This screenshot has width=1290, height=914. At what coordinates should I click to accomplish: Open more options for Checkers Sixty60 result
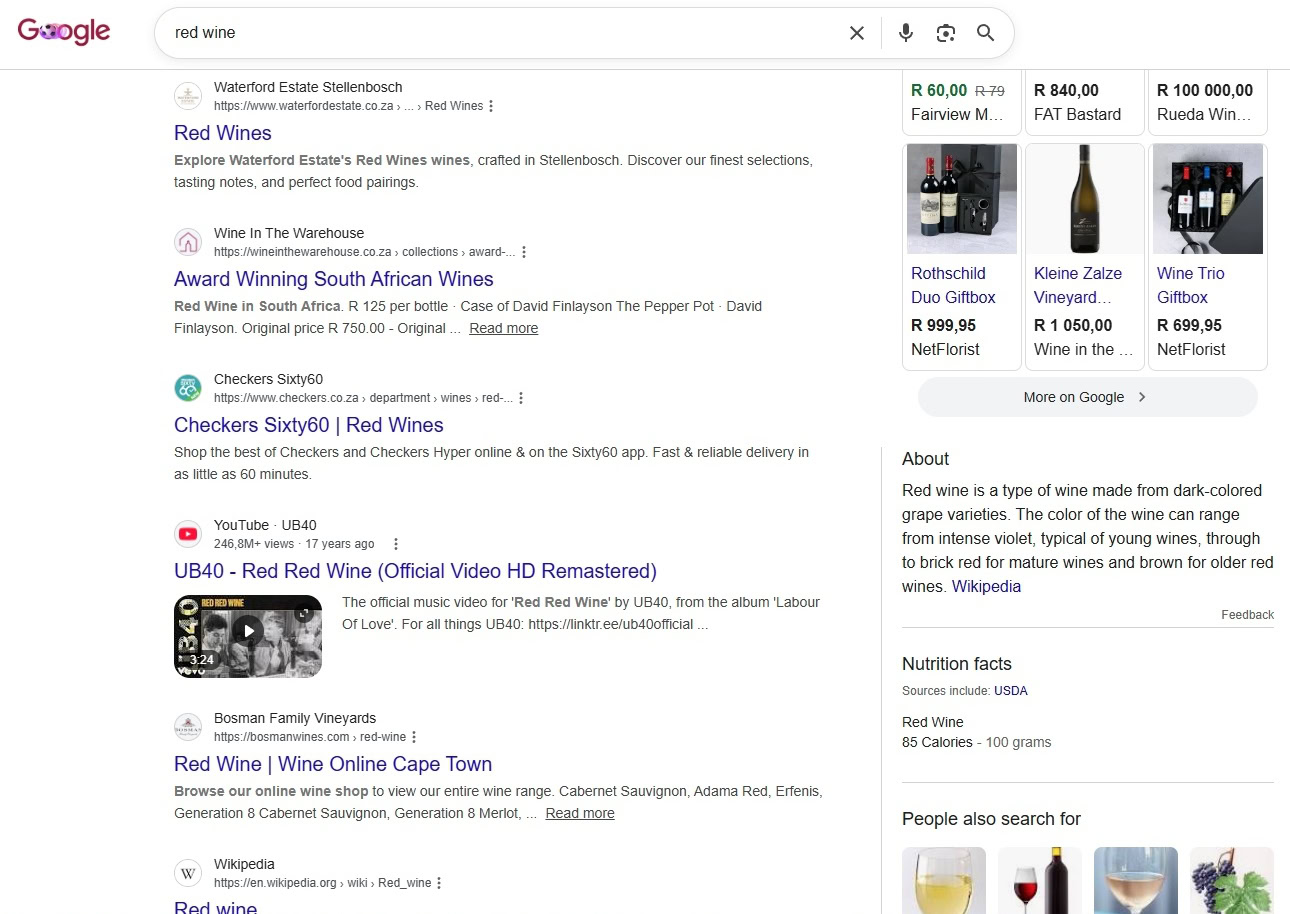[x=521, y=398]
